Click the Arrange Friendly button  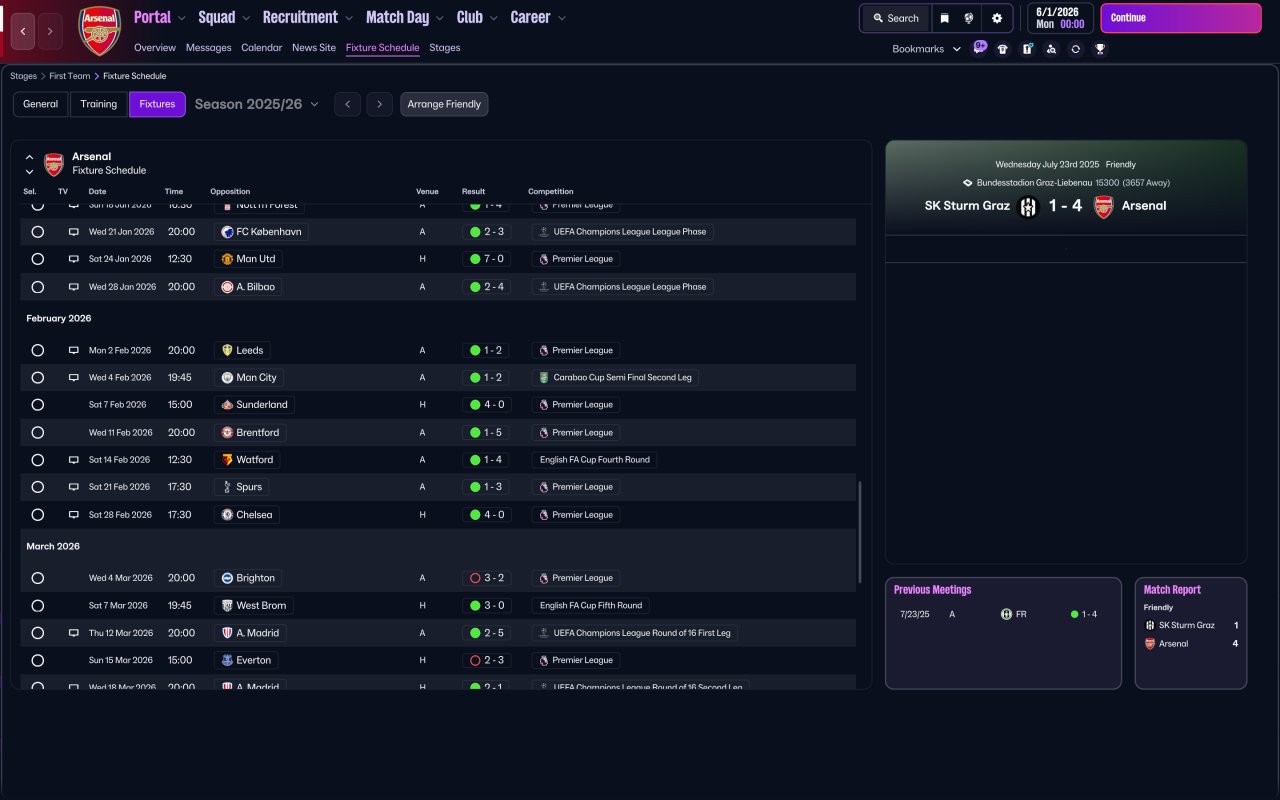[444, 104]
